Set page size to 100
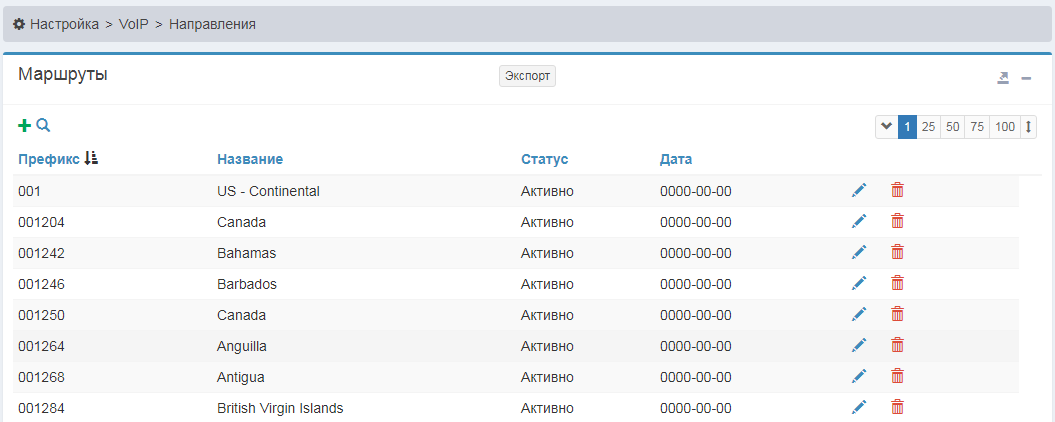1055x422 pixels. (x=1004, y=127)
